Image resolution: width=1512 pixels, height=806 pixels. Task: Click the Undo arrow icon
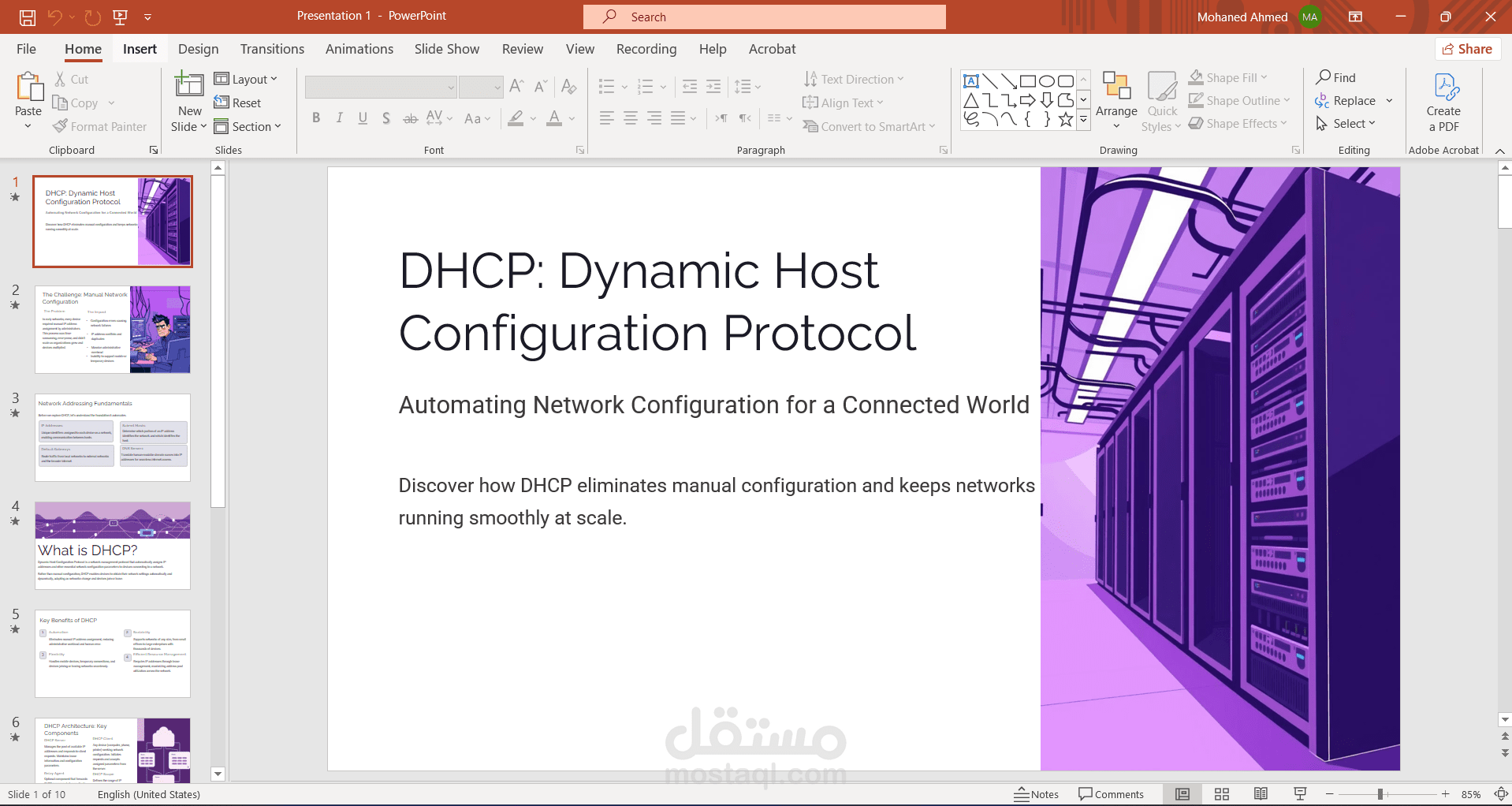(54, 17)
